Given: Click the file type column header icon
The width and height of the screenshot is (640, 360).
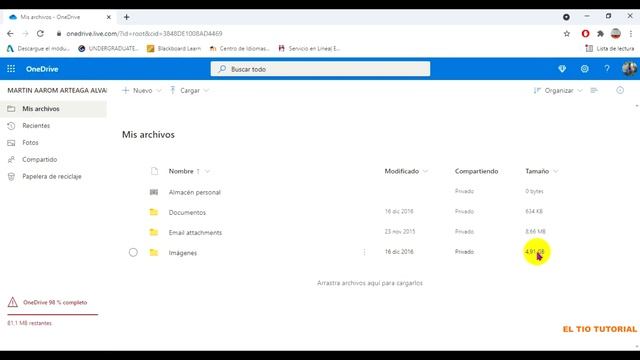Looking at the screenshot, I should pos(154,171).
